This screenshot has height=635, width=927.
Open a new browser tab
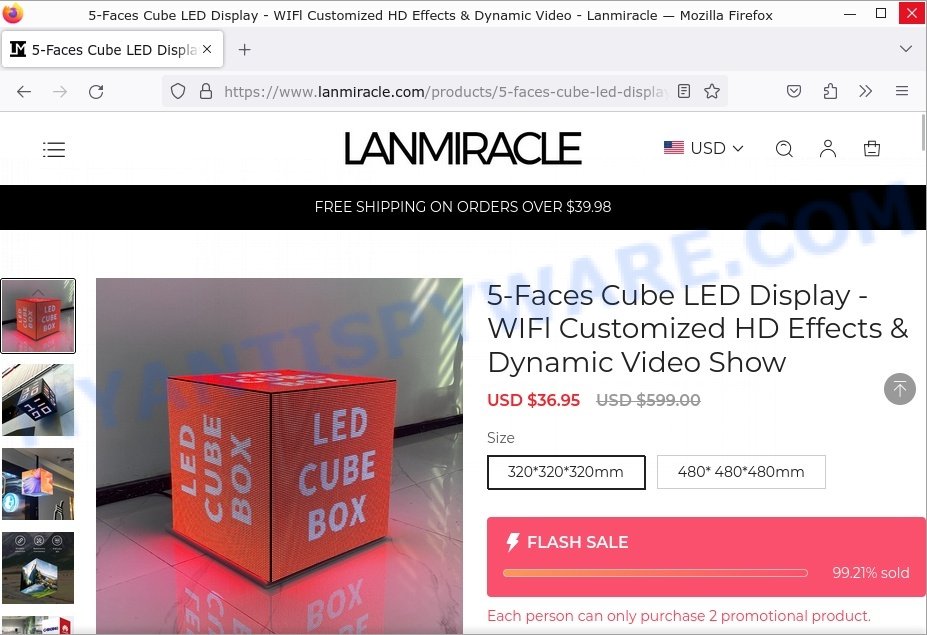click(x=244, y=50)
